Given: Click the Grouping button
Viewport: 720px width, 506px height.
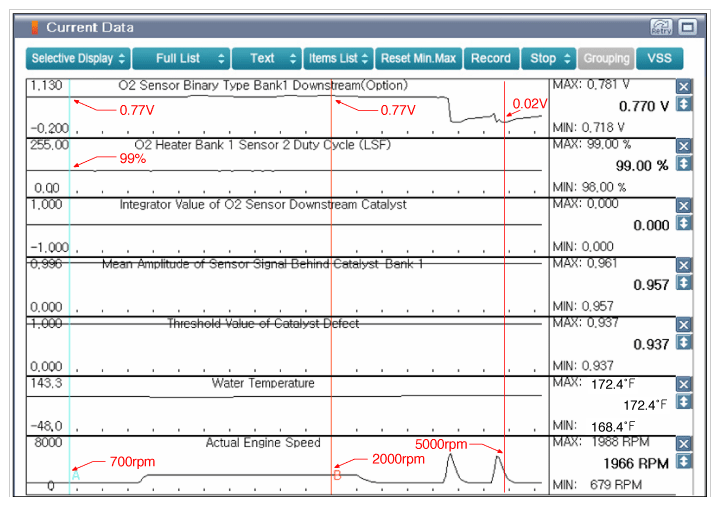Looking at the screenshot, I should [605, 59].
